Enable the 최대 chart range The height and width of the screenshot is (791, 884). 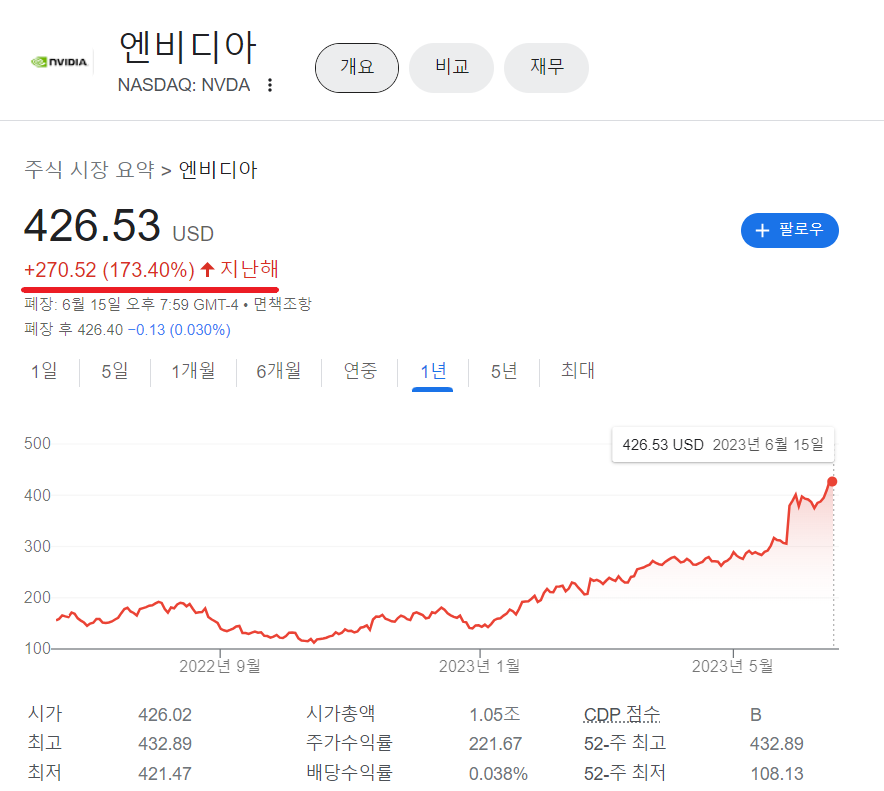coord(577,370)
